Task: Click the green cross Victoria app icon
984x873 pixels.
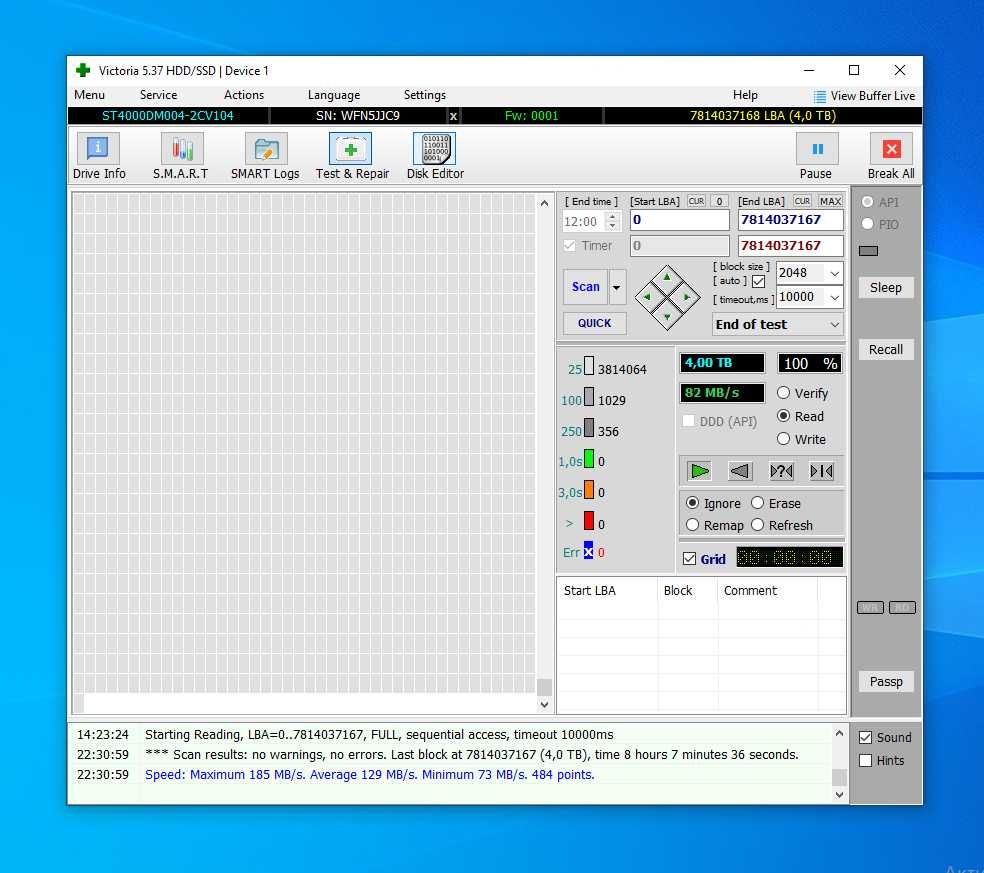Action: click(x=83, y=70)
